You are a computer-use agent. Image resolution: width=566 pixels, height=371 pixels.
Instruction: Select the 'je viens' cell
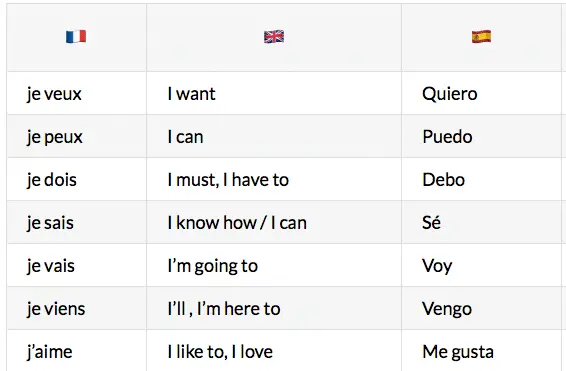click(x=77, y=308)
